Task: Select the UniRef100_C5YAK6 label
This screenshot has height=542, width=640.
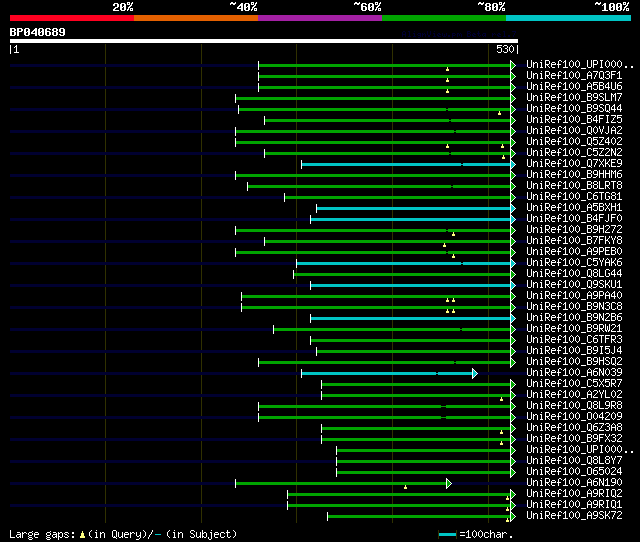Action: pyautogui.click(x=574, y=263)
